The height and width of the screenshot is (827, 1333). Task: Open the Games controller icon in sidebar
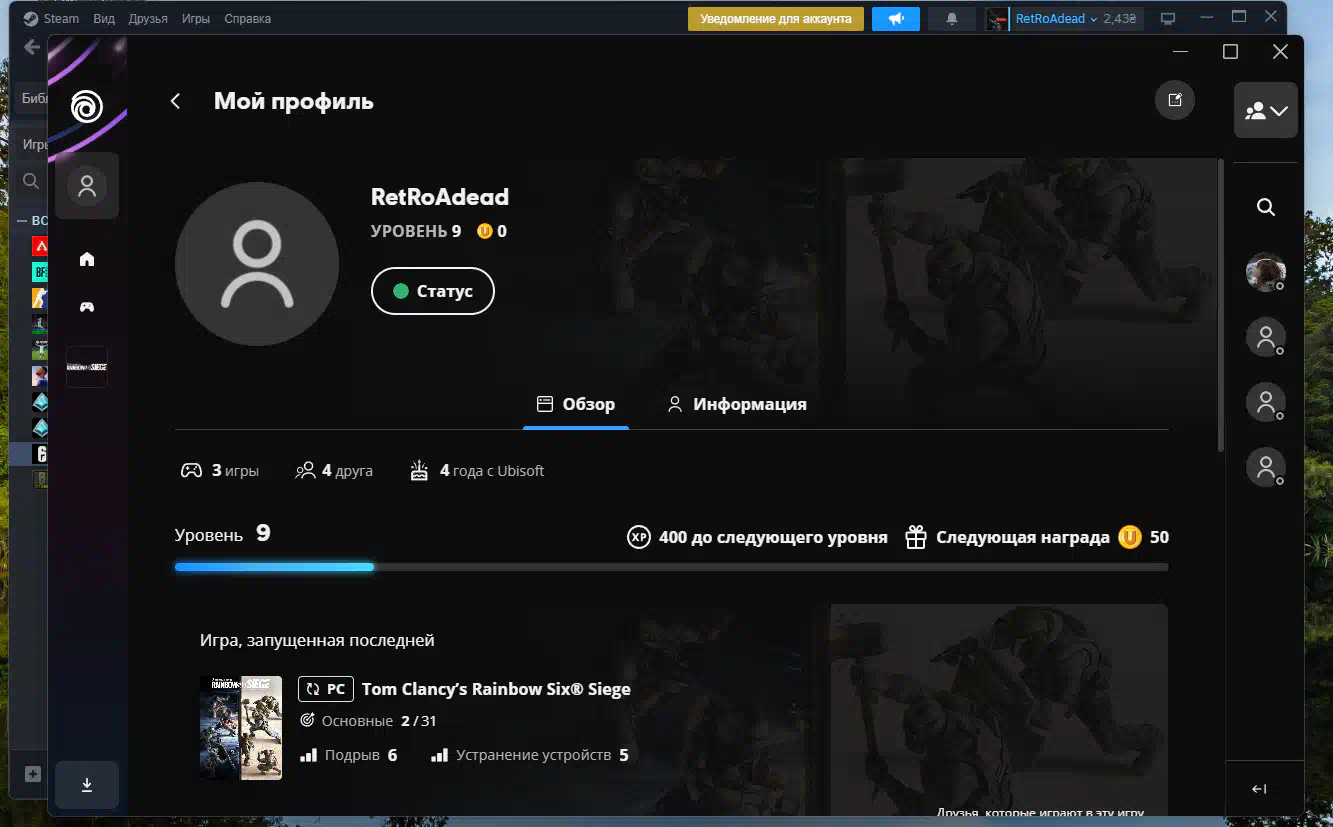point(87,307)
